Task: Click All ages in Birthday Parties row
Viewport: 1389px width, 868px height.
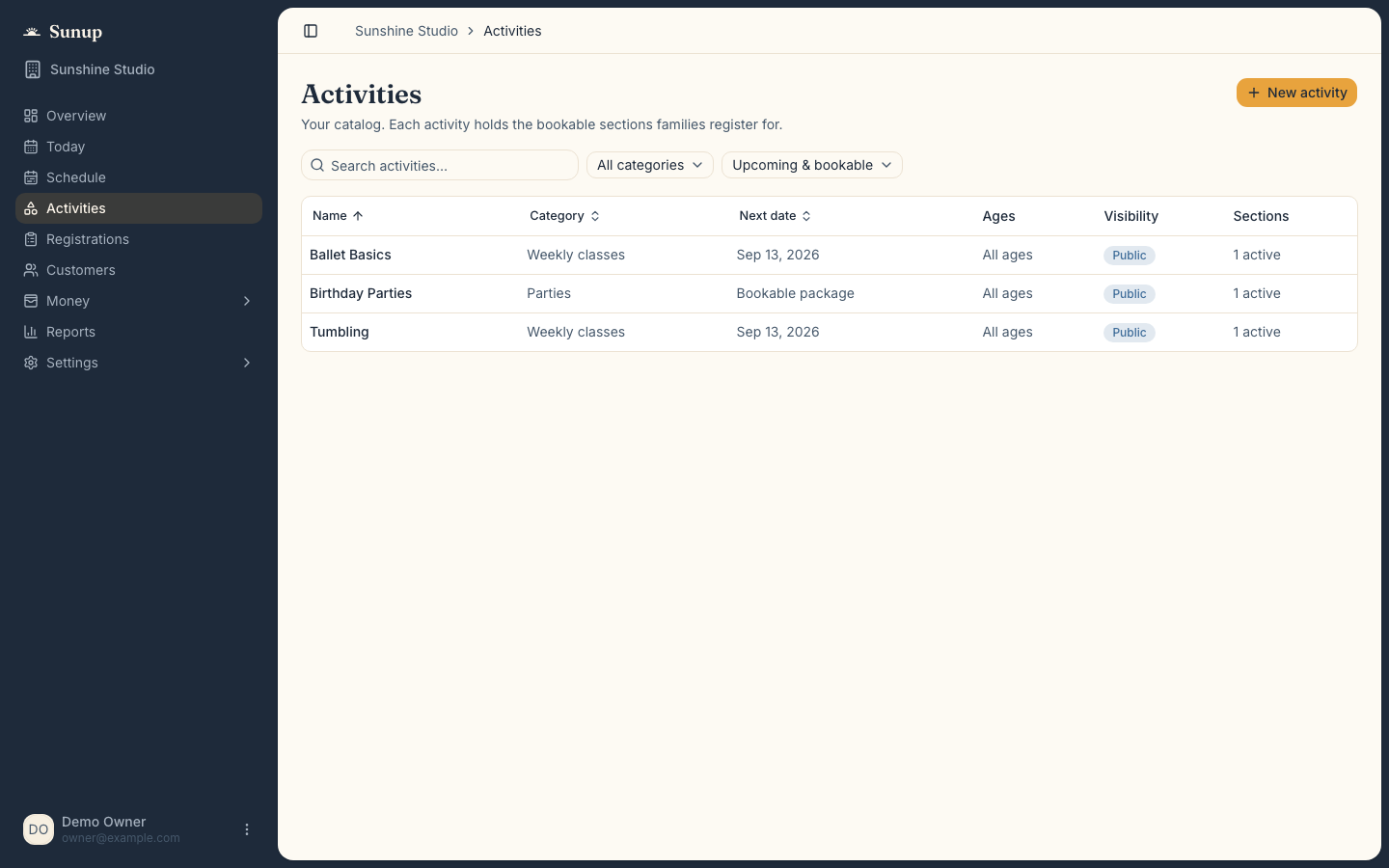Action: click(x=1007, y=293)
